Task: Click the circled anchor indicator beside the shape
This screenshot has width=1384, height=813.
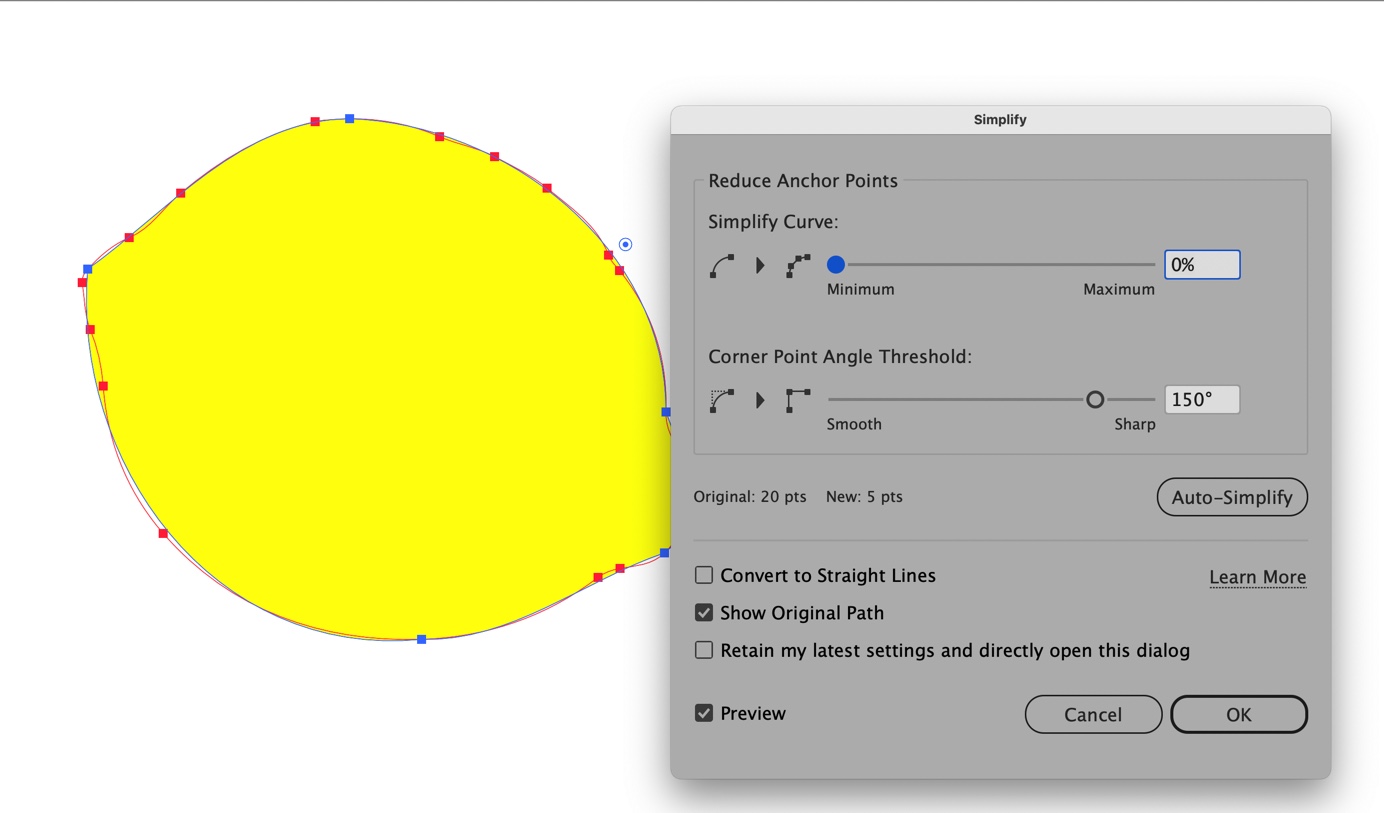Action: [x=625, y=243]
